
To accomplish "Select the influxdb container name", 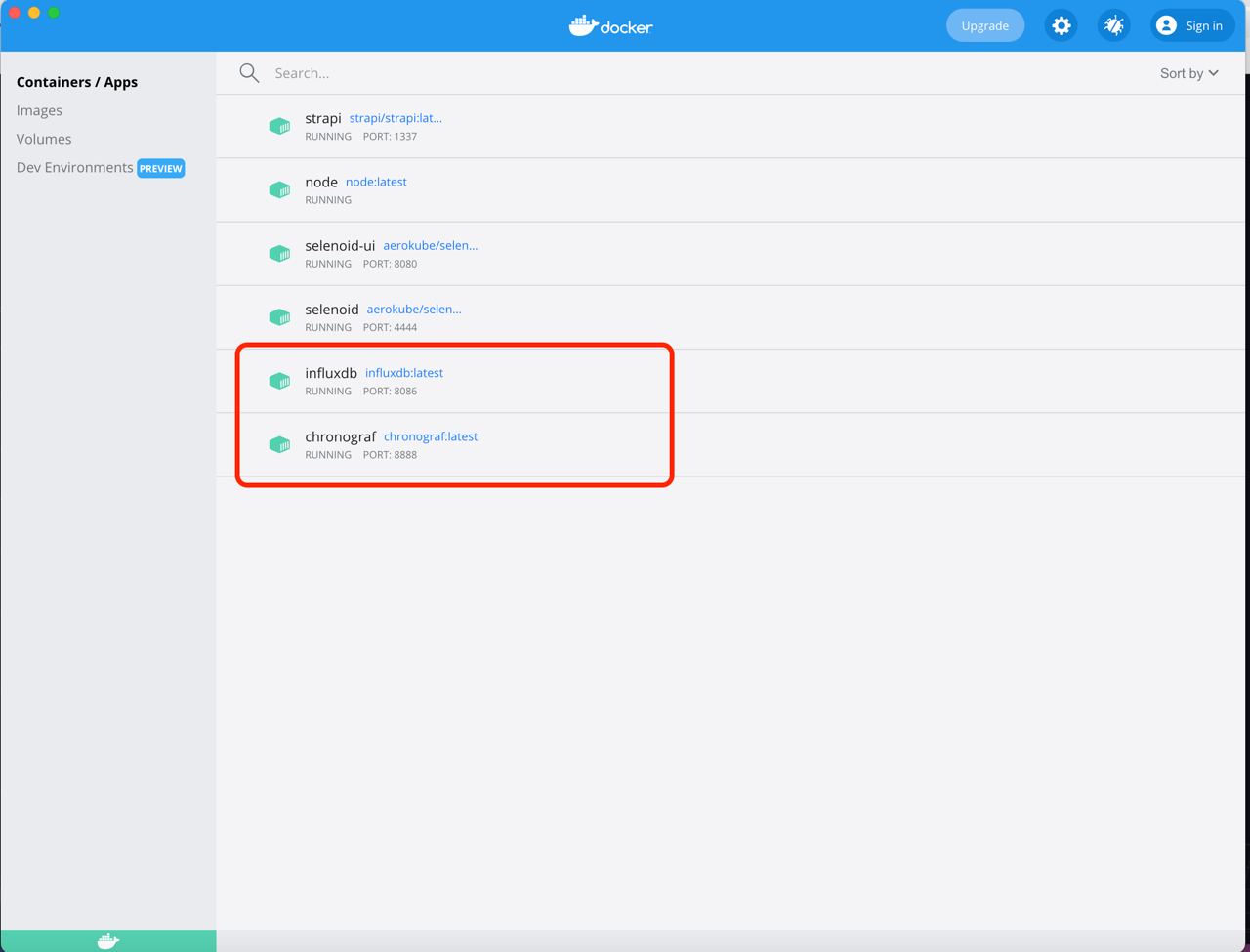I will tap(331, 372).
